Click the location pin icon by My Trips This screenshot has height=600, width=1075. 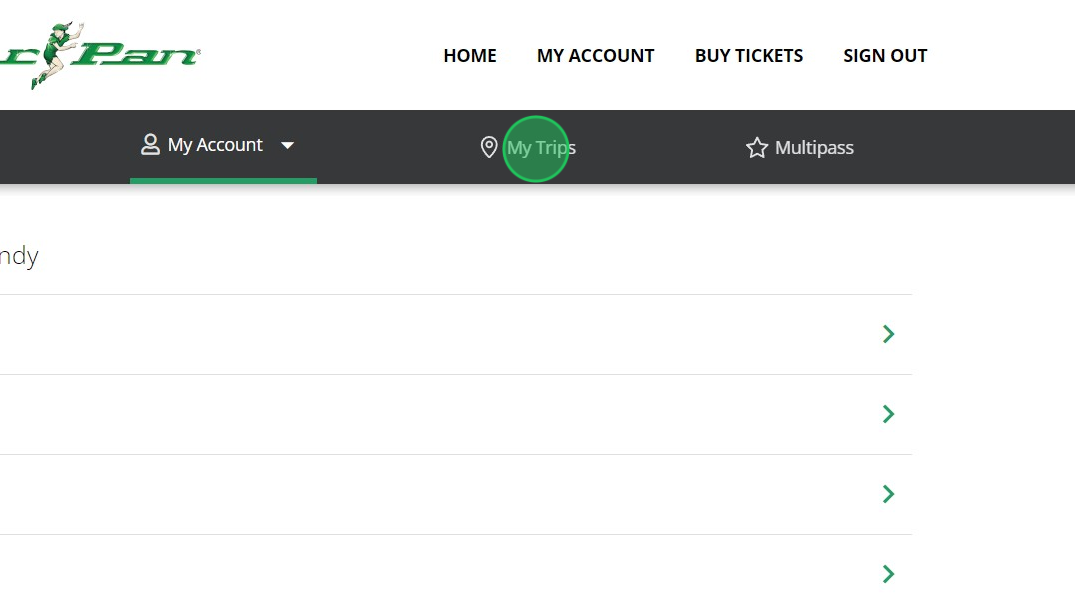click(489, 148)
